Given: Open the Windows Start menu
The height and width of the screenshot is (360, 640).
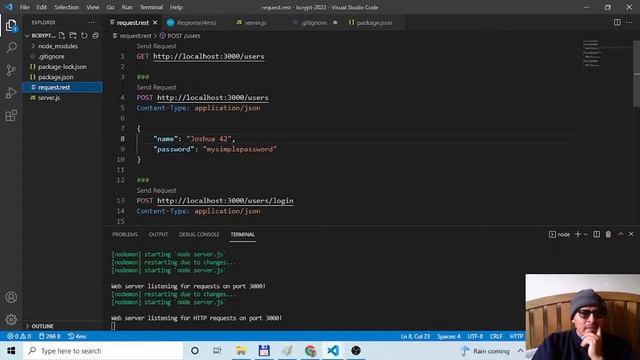Looking at the screenshot, I should click(11, 351).
